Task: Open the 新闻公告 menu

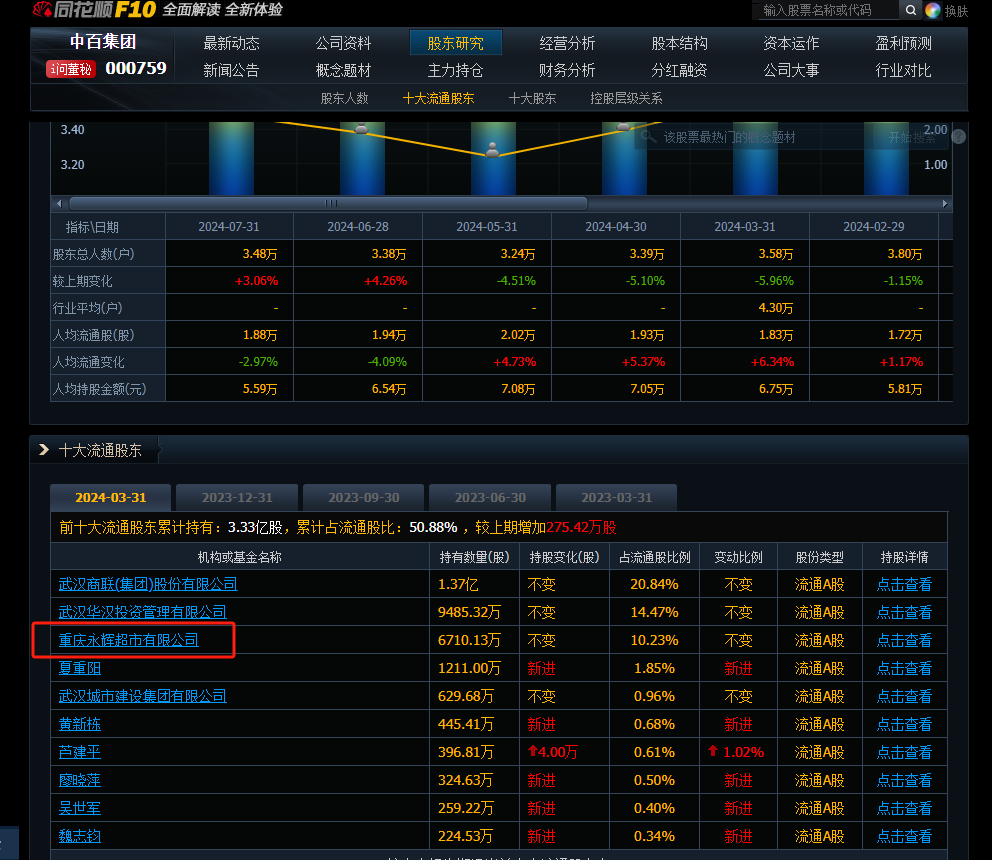Action: (x=232, y=70)
